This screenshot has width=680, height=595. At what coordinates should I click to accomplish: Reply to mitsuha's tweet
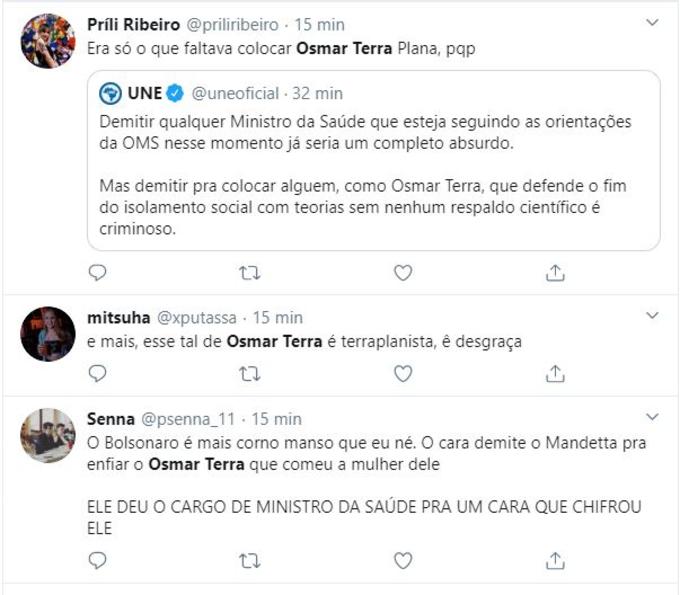point(98,373)
